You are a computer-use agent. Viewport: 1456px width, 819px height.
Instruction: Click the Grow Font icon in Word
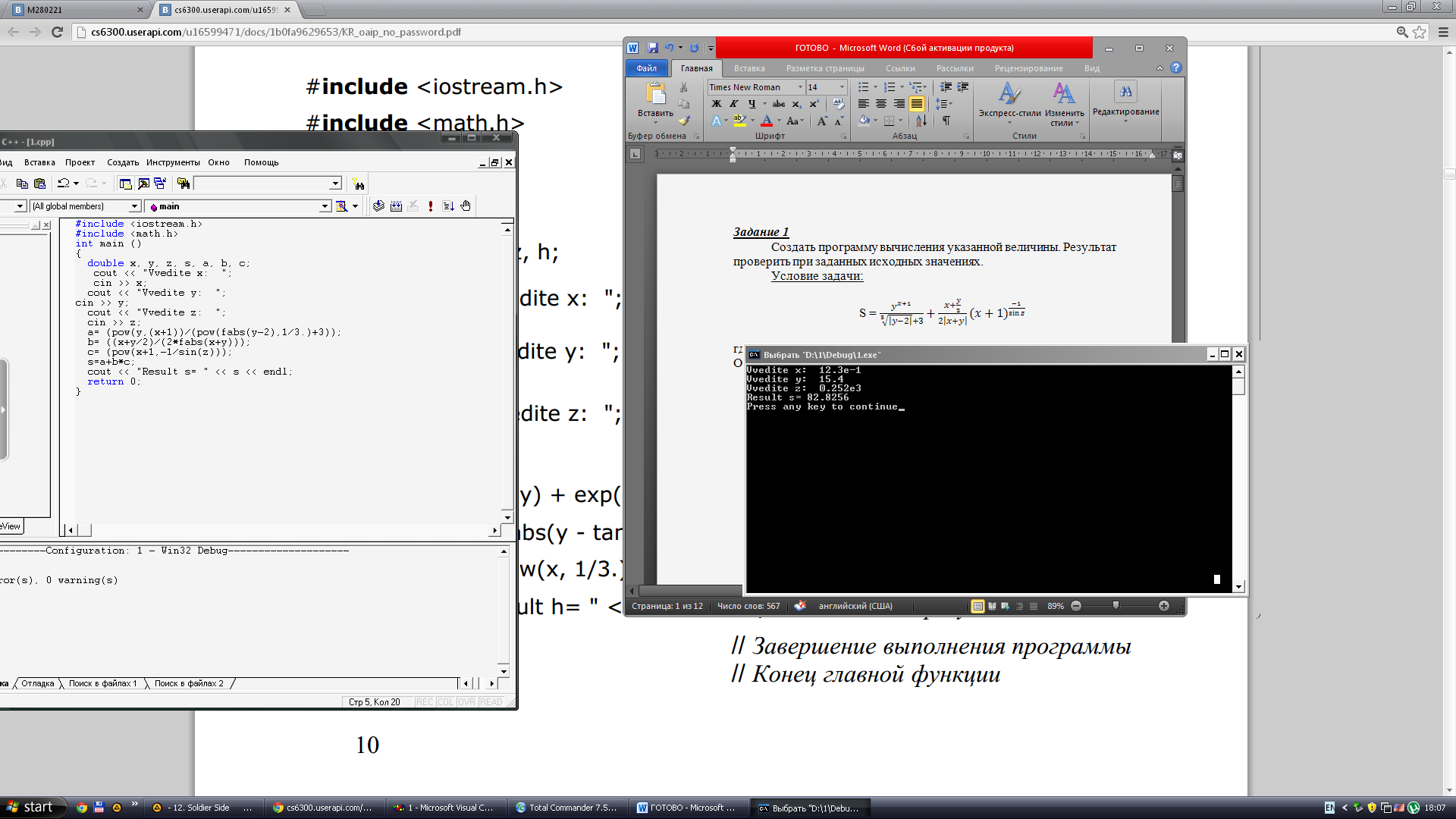(823, 121)
